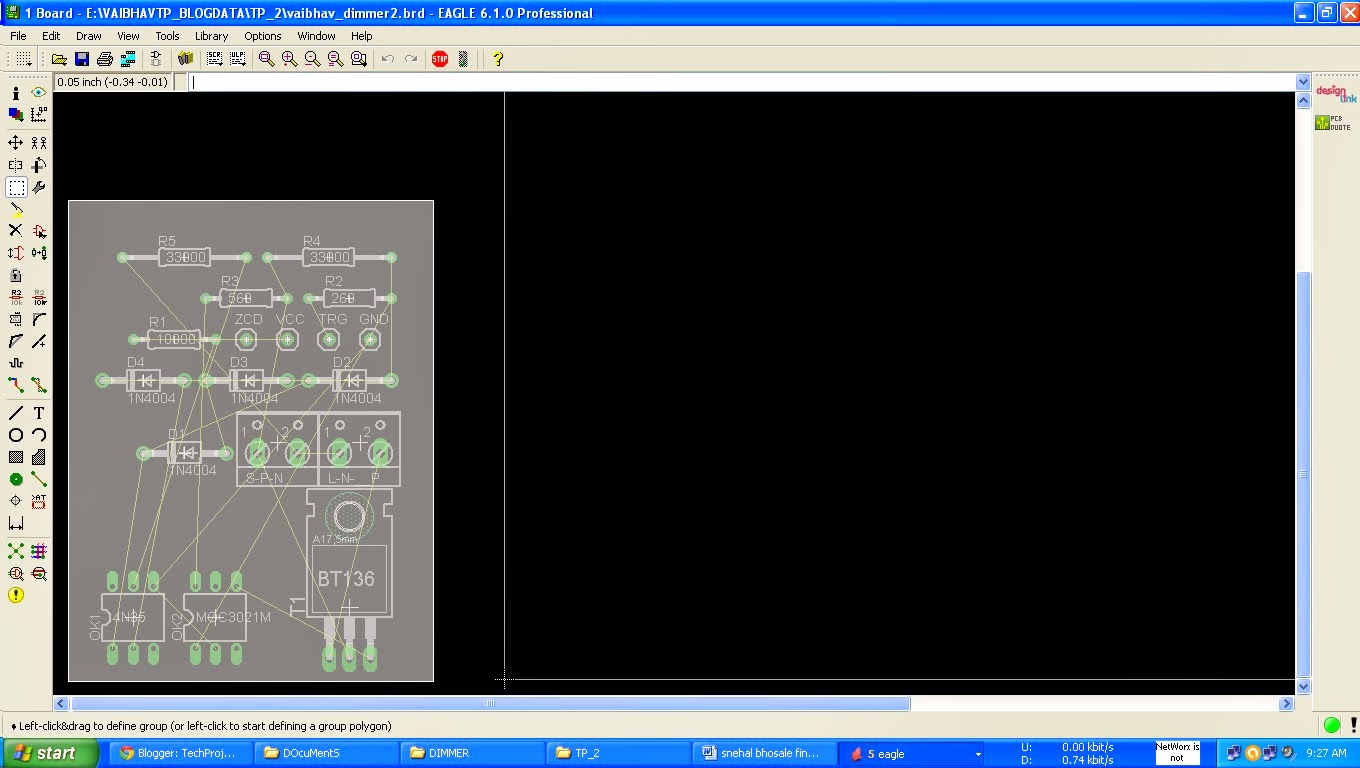Screen dimensions: 1360x768
Task: Select the Polygon tool
Action: coord(39,457)
